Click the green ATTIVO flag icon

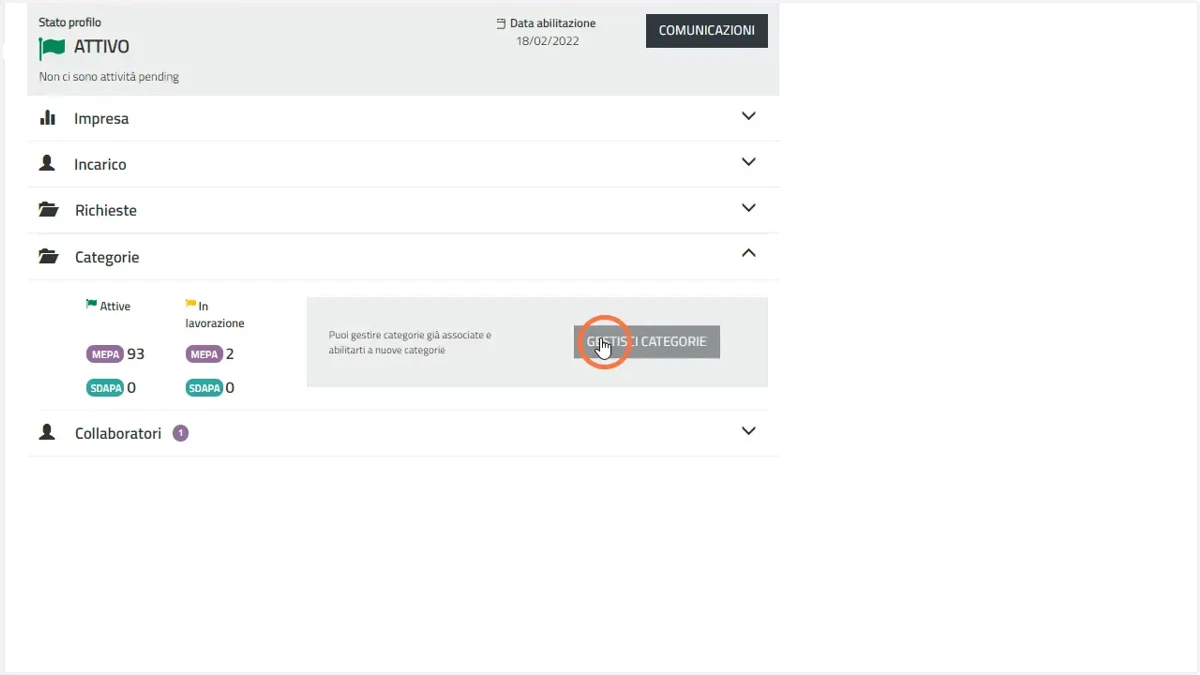pos(52,47)
